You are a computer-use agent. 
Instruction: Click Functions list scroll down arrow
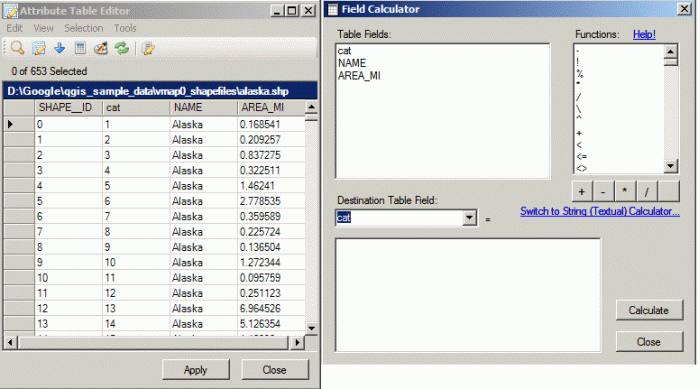click(x=671, y=166)
